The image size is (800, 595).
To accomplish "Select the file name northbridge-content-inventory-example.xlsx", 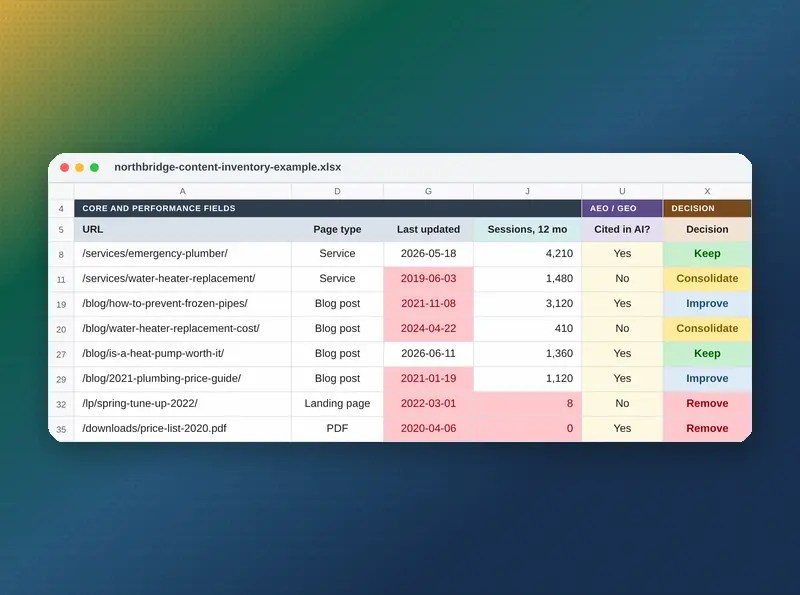I will 228,167.
